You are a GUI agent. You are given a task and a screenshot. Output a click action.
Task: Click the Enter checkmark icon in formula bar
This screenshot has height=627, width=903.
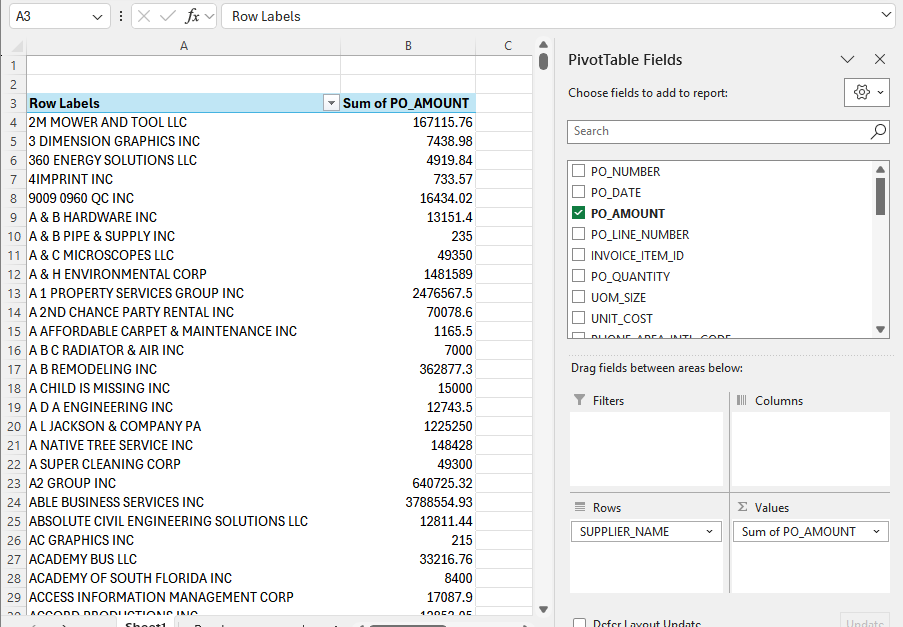[168, 16]
